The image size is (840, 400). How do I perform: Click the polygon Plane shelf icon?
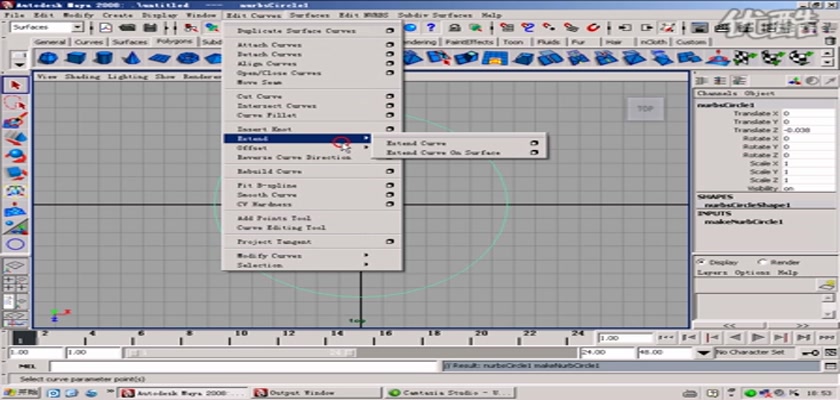tap(159, 58)
